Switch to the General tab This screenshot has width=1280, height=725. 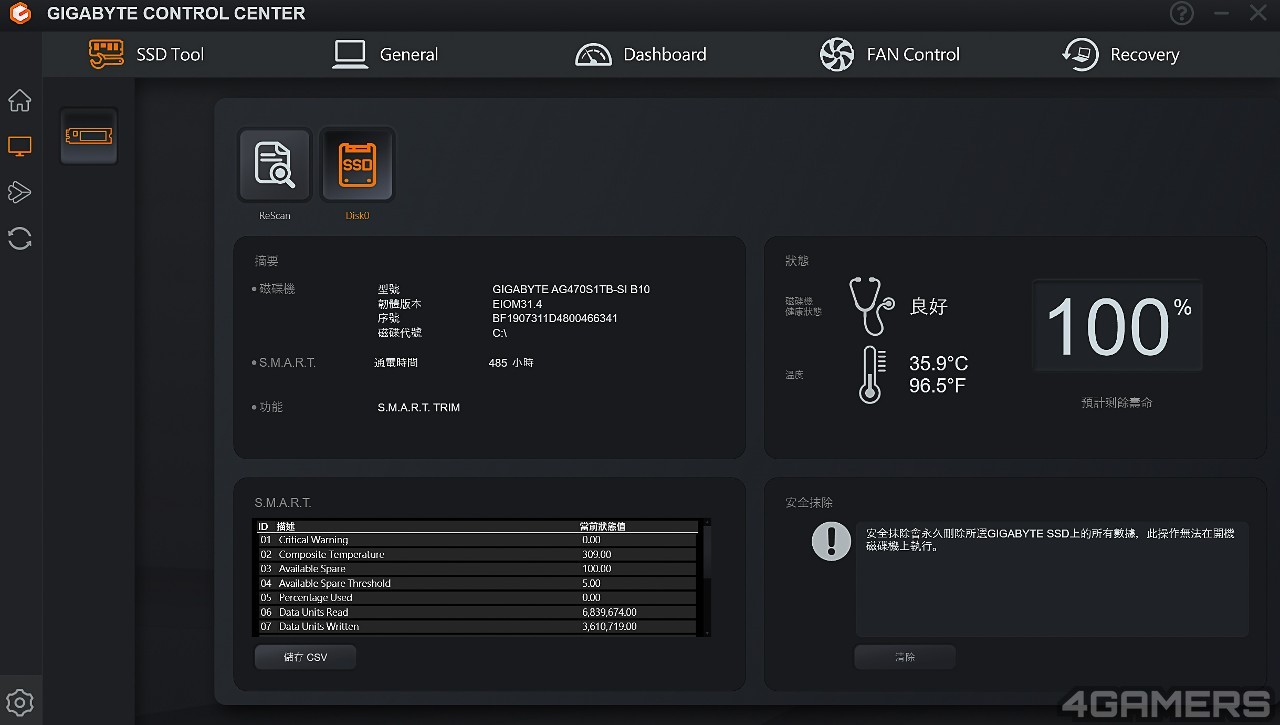(x=385, y=54)
